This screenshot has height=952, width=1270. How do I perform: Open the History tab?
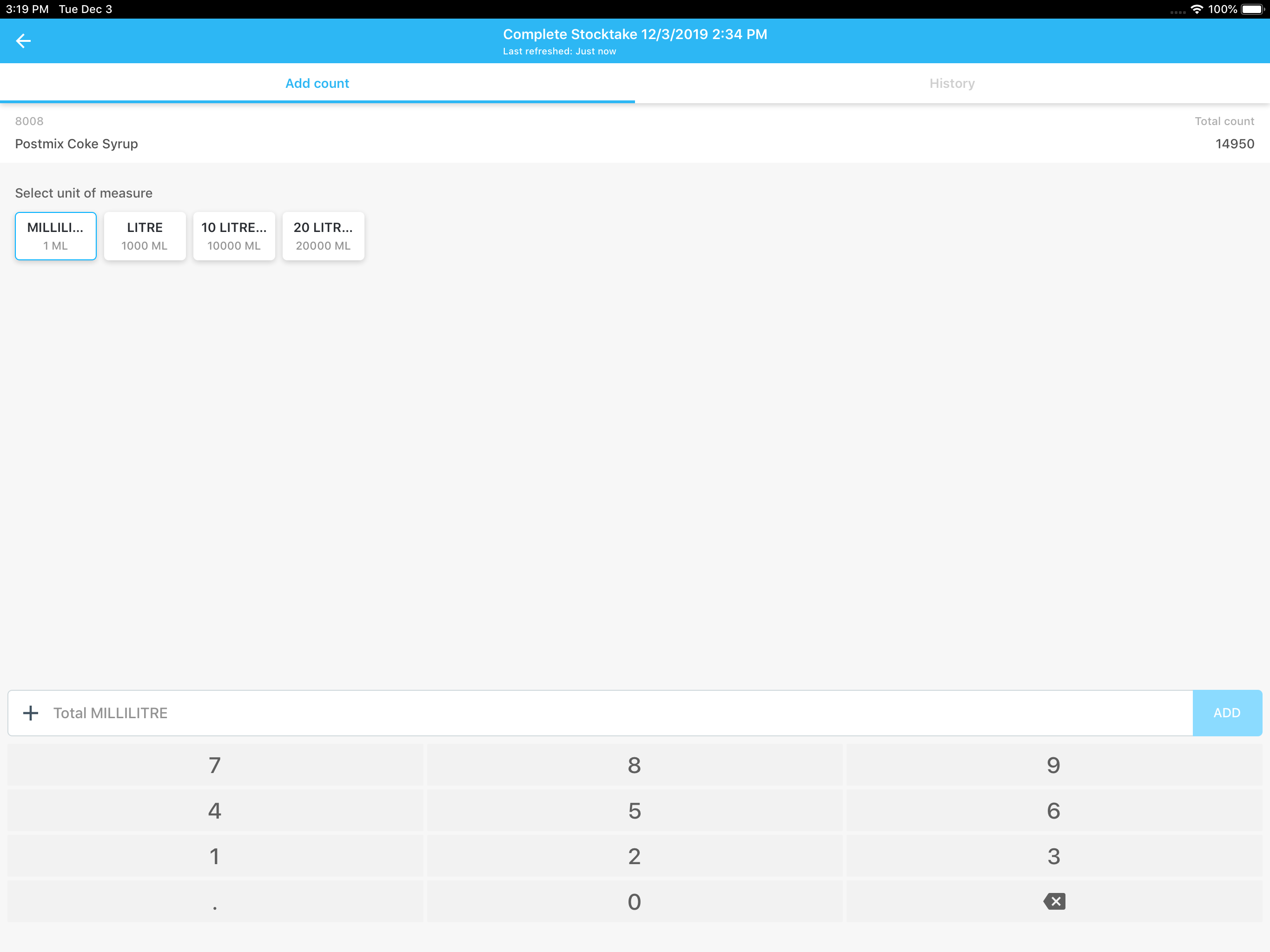(x=952, y=83)
